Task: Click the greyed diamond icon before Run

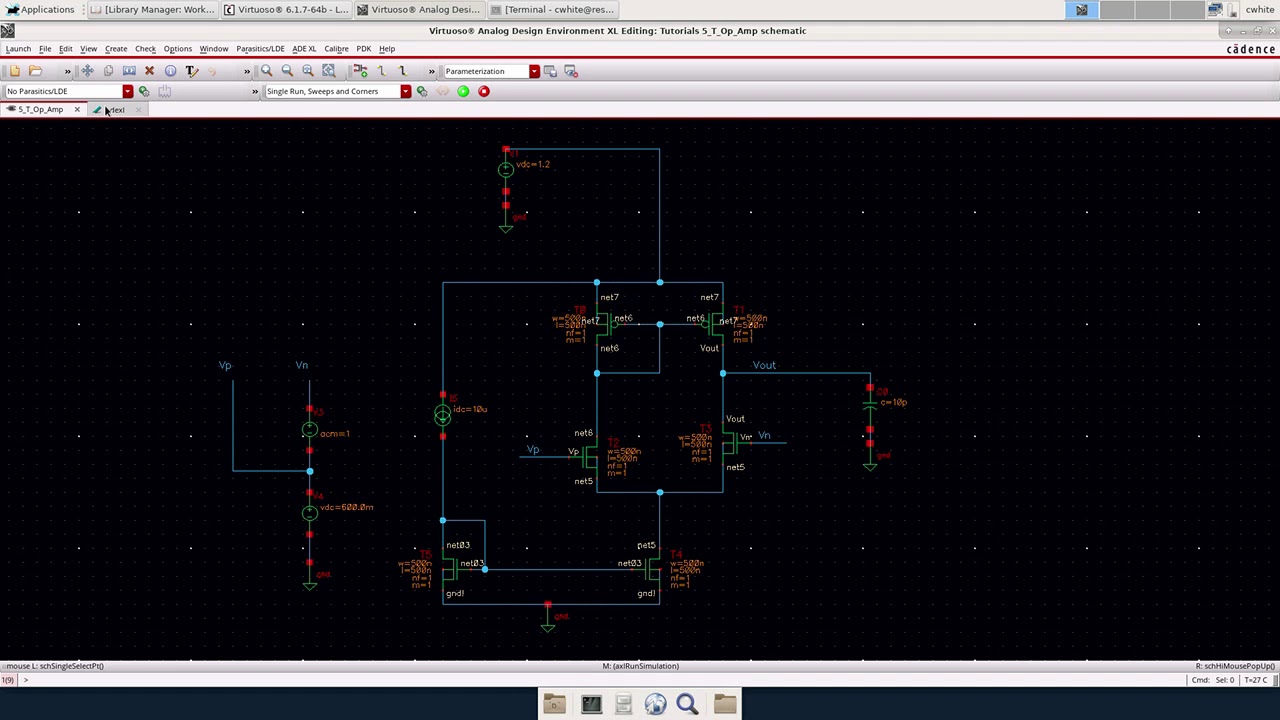Action: 442,91
